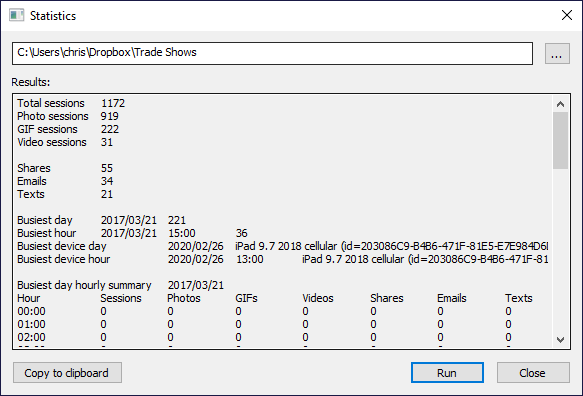Click the results scrollbar thumb
The image size is (583, 396).
click(560, 140)
